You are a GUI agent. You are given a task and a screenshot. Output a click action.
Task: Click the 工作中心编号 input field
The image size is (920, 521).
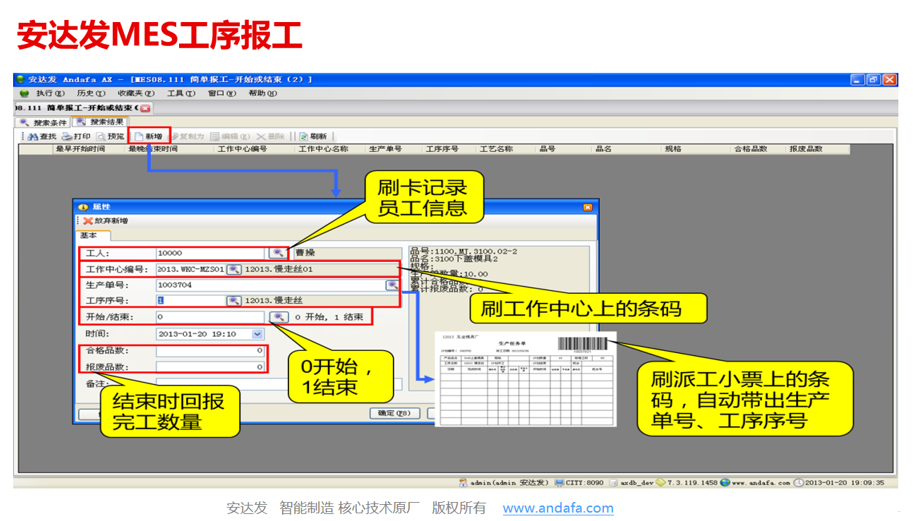click(x=191, y=269)
